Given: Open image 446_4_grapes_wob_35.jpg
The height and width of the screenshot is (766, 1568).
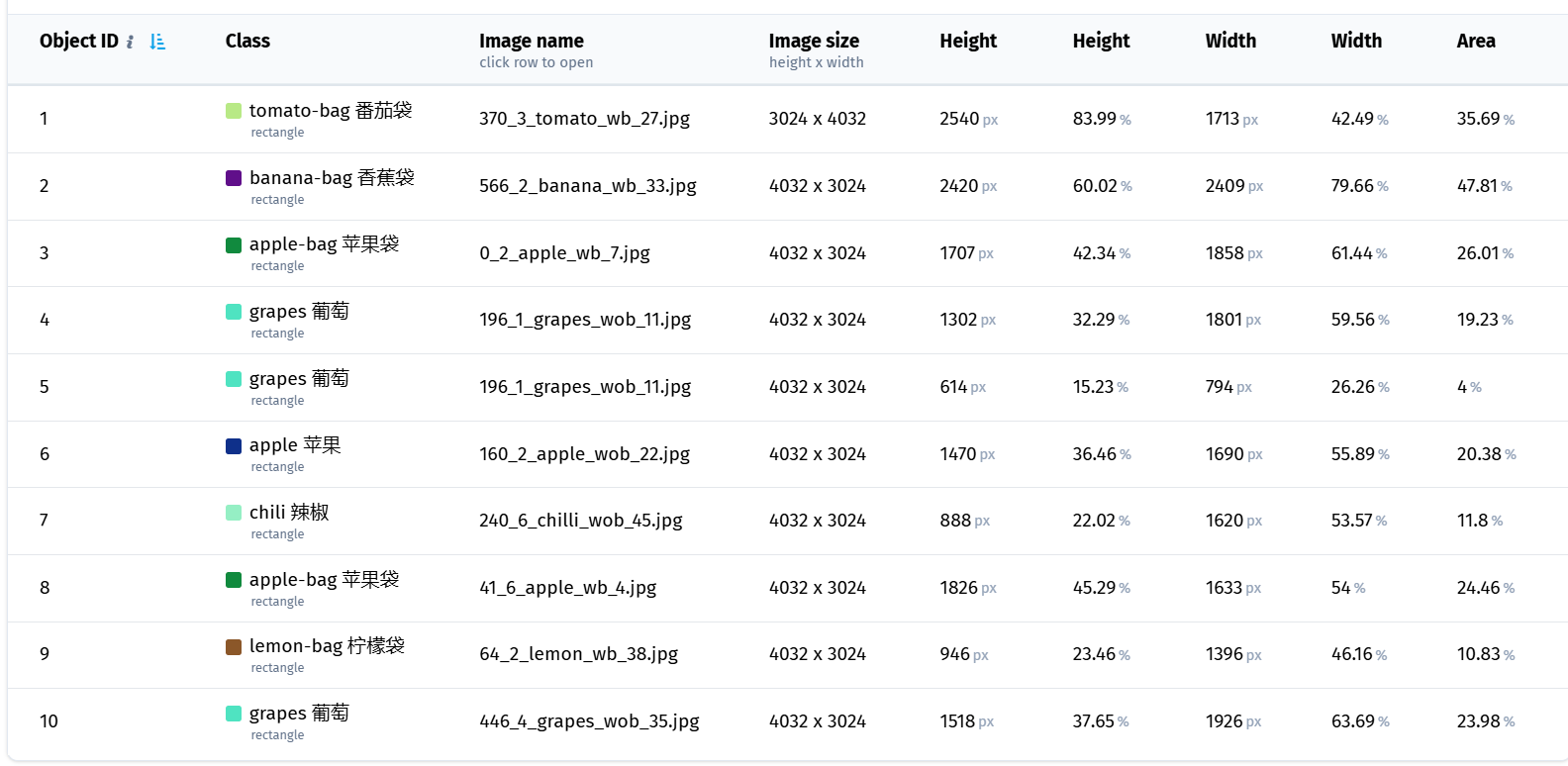Looking at the screenshot, I should pyautogui.click(x=589, y=721).
